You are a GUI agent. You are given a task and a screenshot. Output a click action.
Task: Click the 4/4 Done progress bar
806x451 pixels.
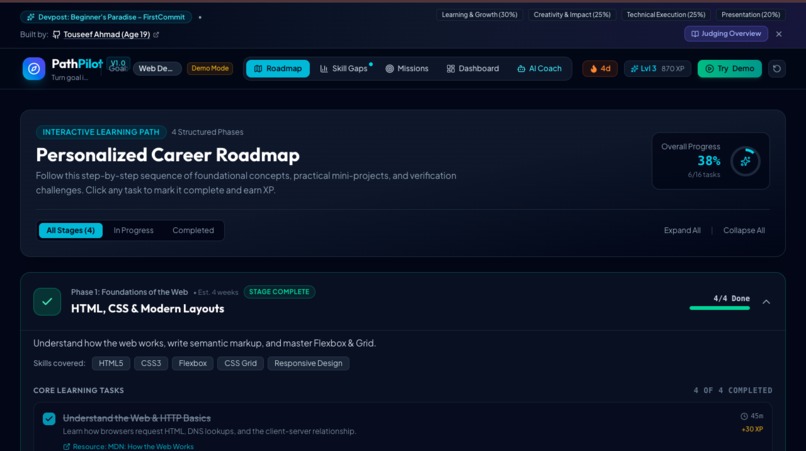click(720, 308)
